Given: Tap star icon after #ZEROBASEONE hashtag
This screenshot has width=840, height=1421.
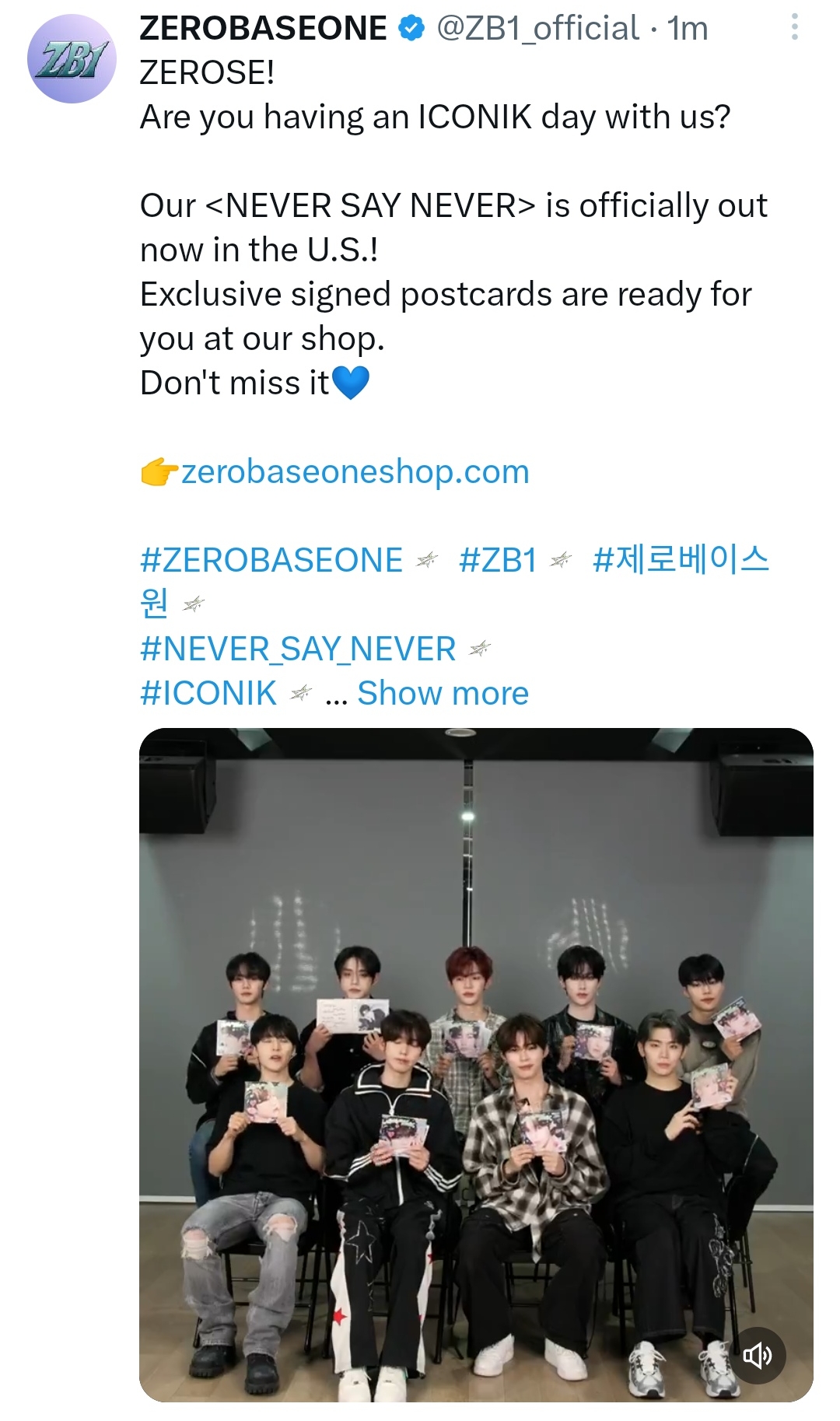Looking at the screenshot, I should tap(428, 560).
